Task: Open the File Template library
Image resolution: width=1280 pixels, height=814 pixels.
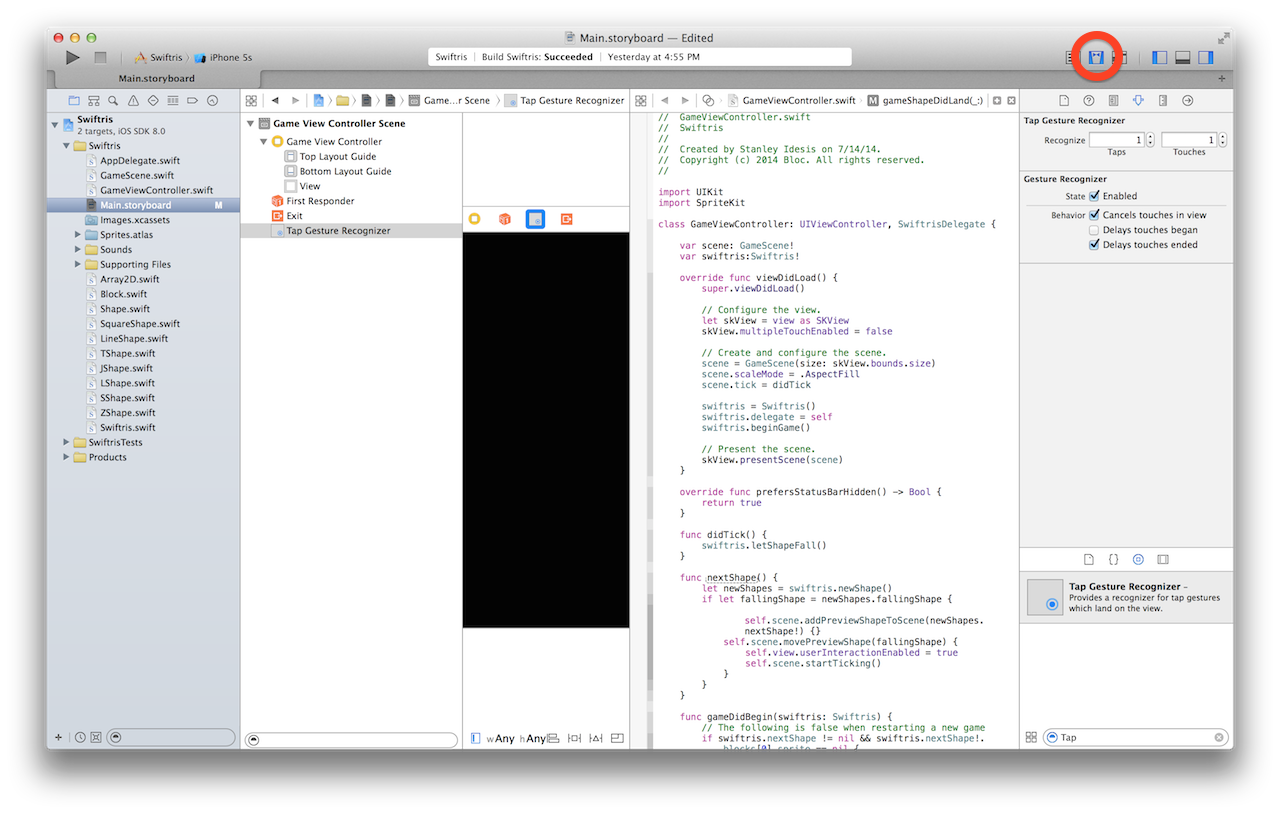Action: pyautogui.click(x=1089, y=560)
